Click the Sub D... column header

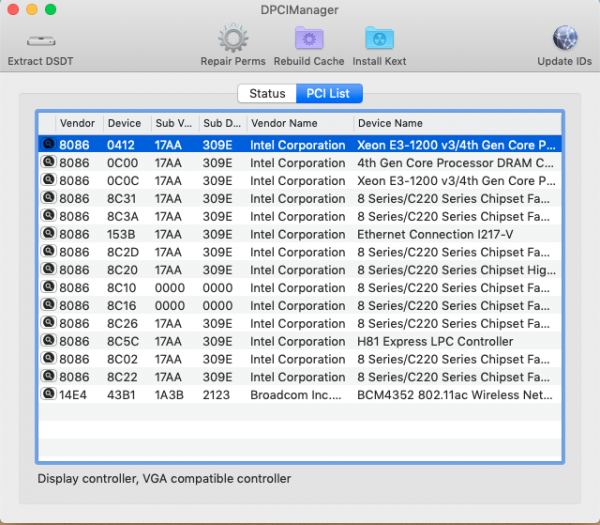[221, 123]
